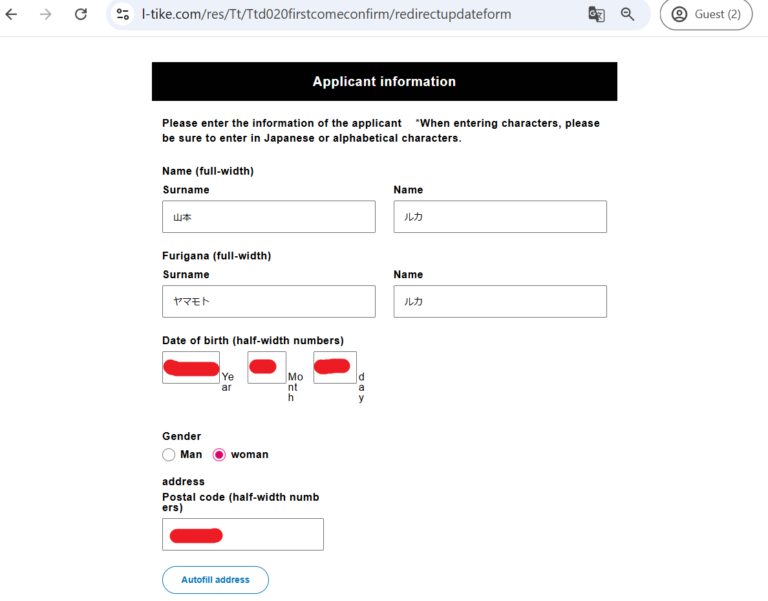Click the browser forward arrow
The image size is (768, 601).
(46, 14)
